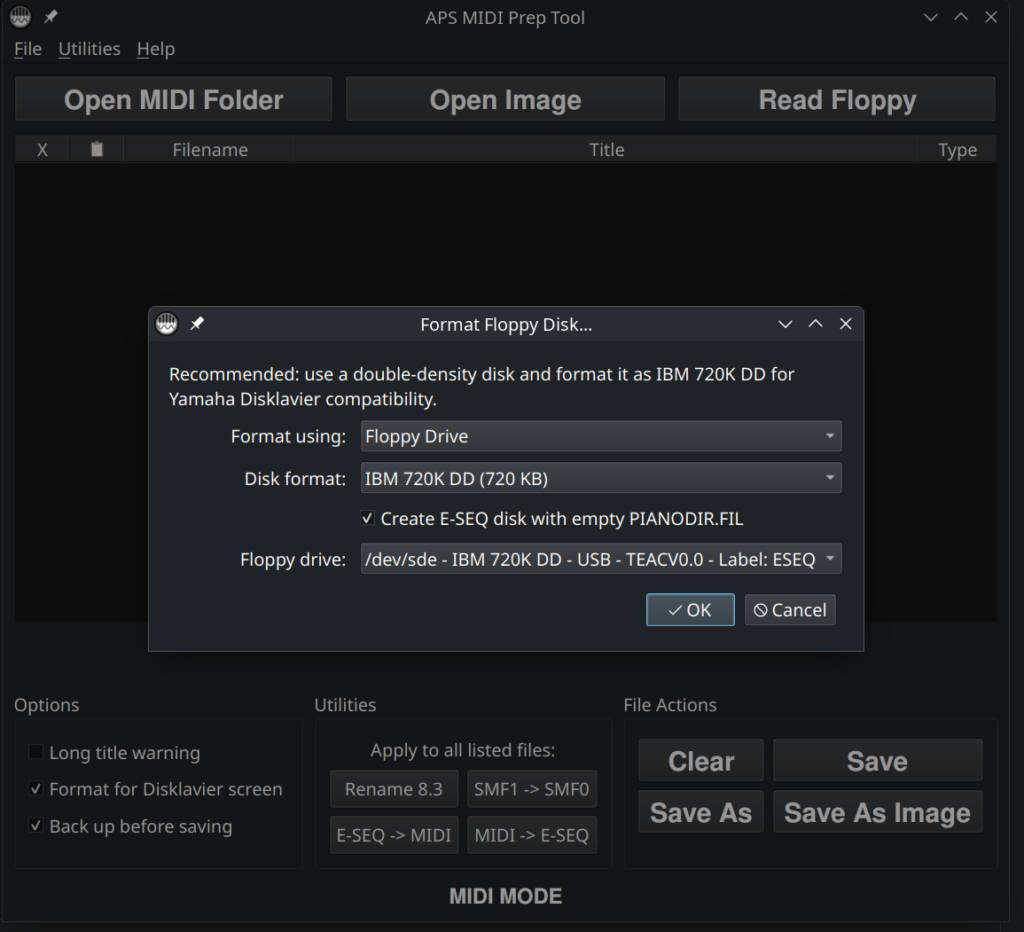1024x932 pixels.
Task: Click the clipboard column header icon
Action: (97, 150)
